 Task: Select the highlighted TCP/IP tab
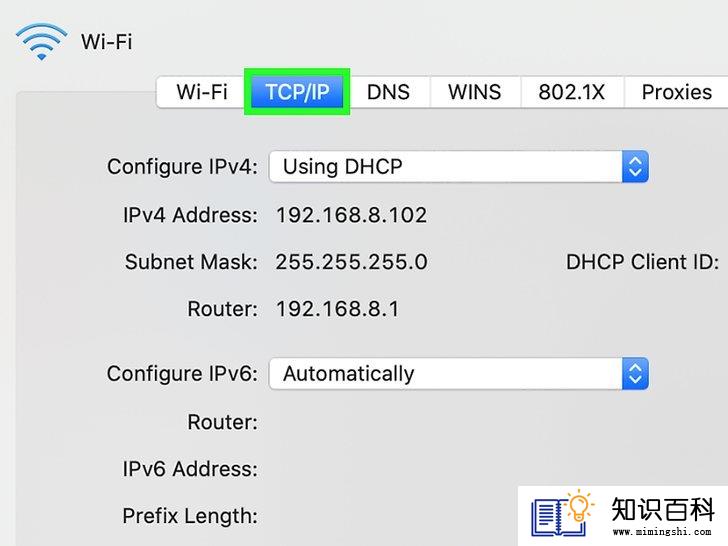pos(297,92)
